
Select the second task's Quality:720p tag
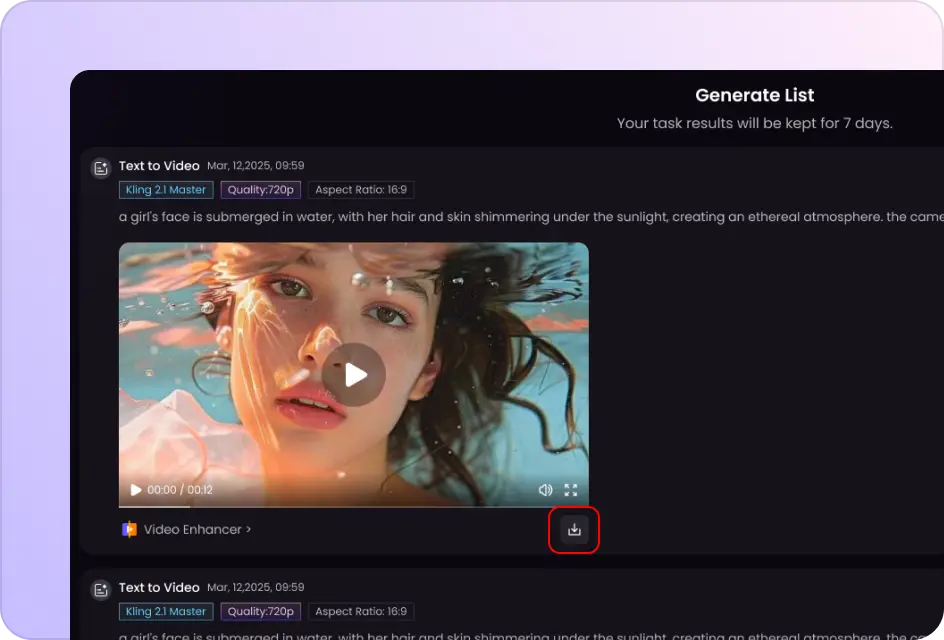coord(260,611)
